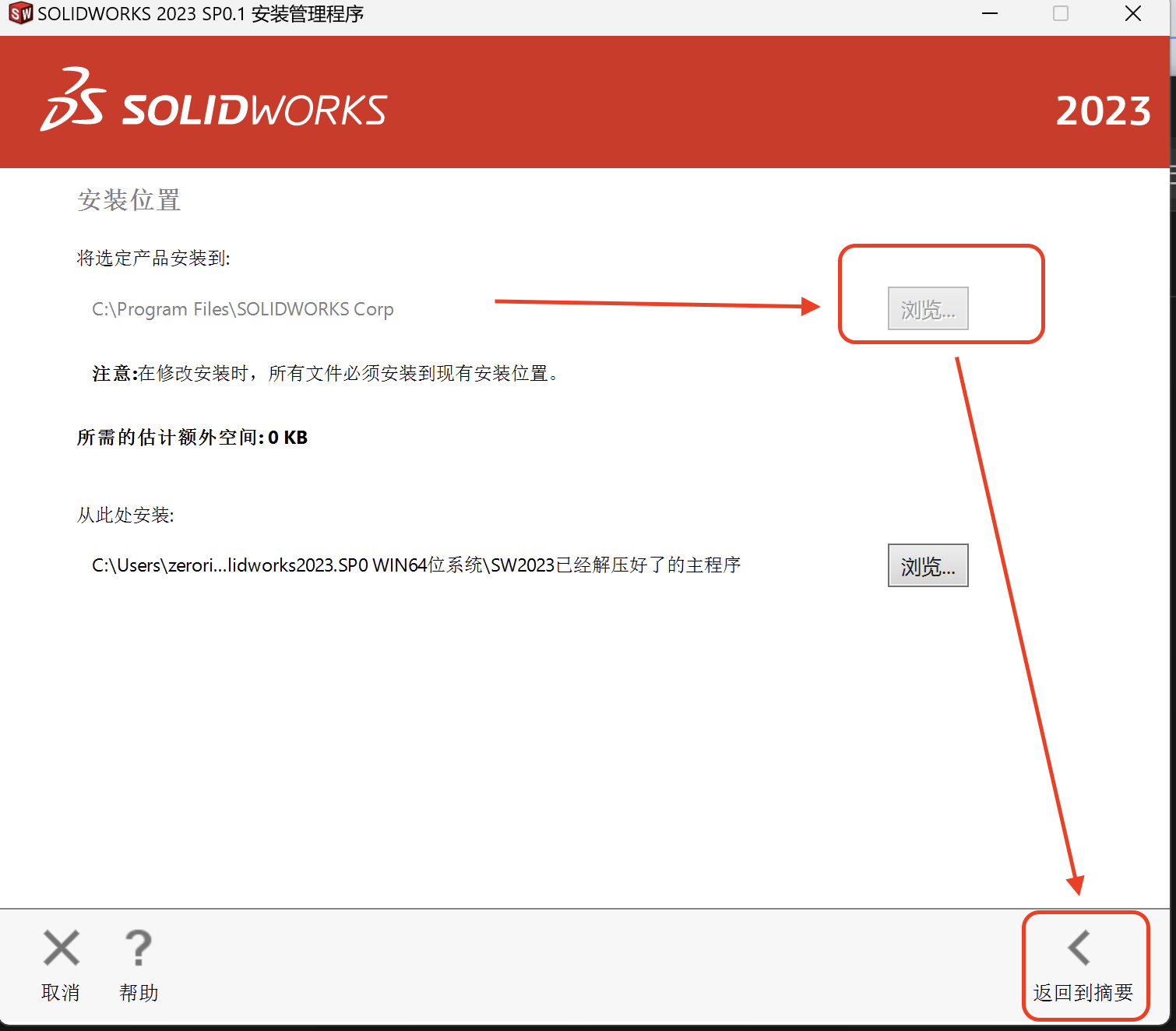Click the 安装位置 page heading

point(129,200)
